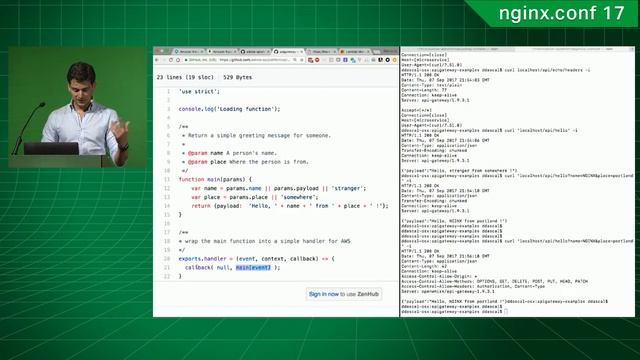The width and height of the screenshot is (640, 360).
Task: Click "Sign in now" ZenHub link
Action: coord(324,294)
